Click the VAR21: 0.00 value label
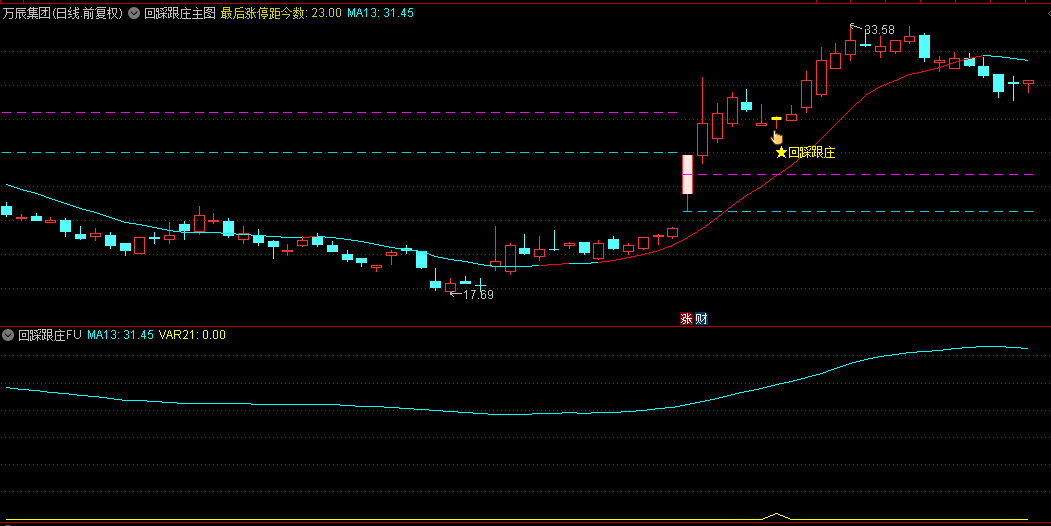This screenshot has width=1051, height=526. (192, 335)
